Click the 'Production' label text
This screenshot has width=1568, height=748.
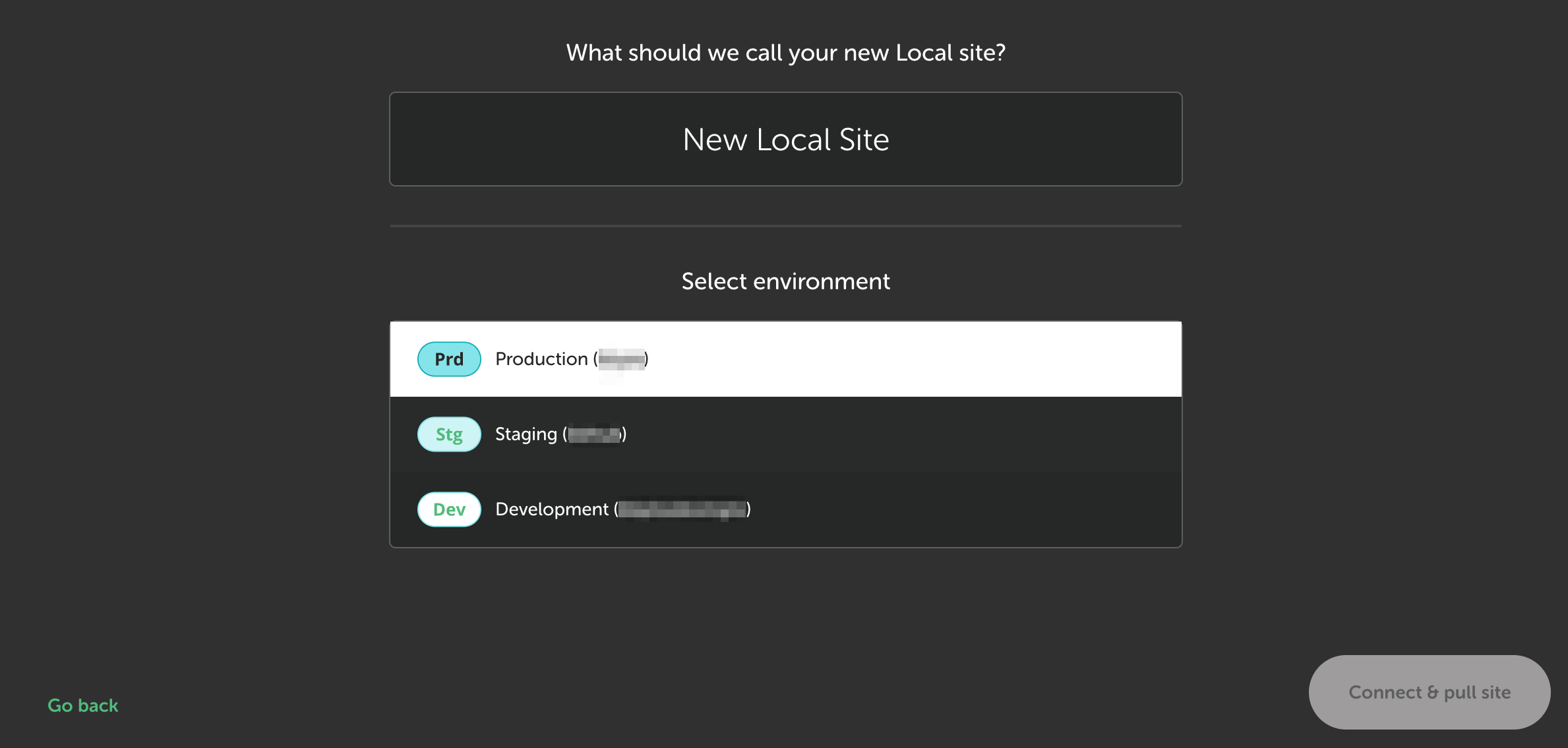tap(541, 359)
